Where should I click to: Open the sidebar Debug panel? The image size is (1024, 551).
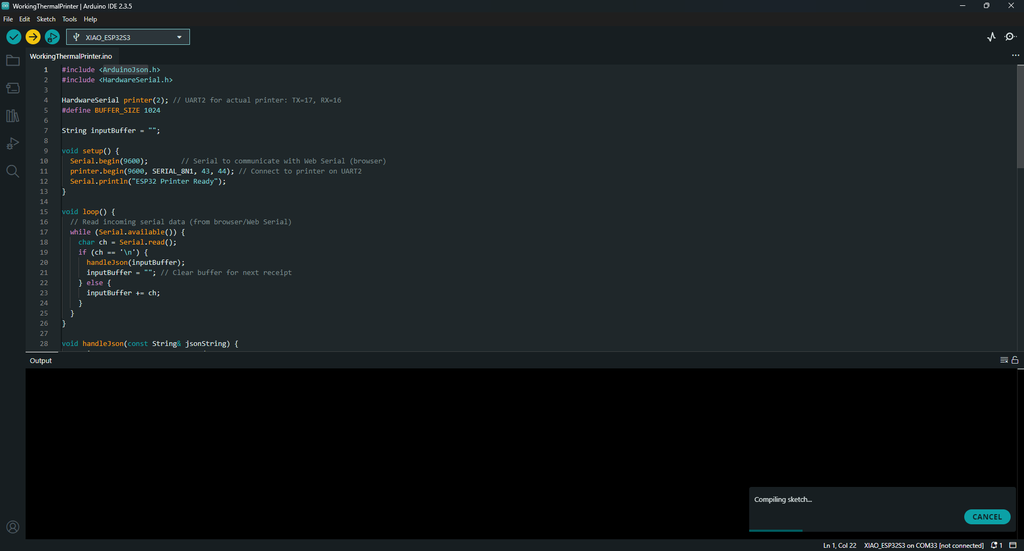(x=13, y=144)
